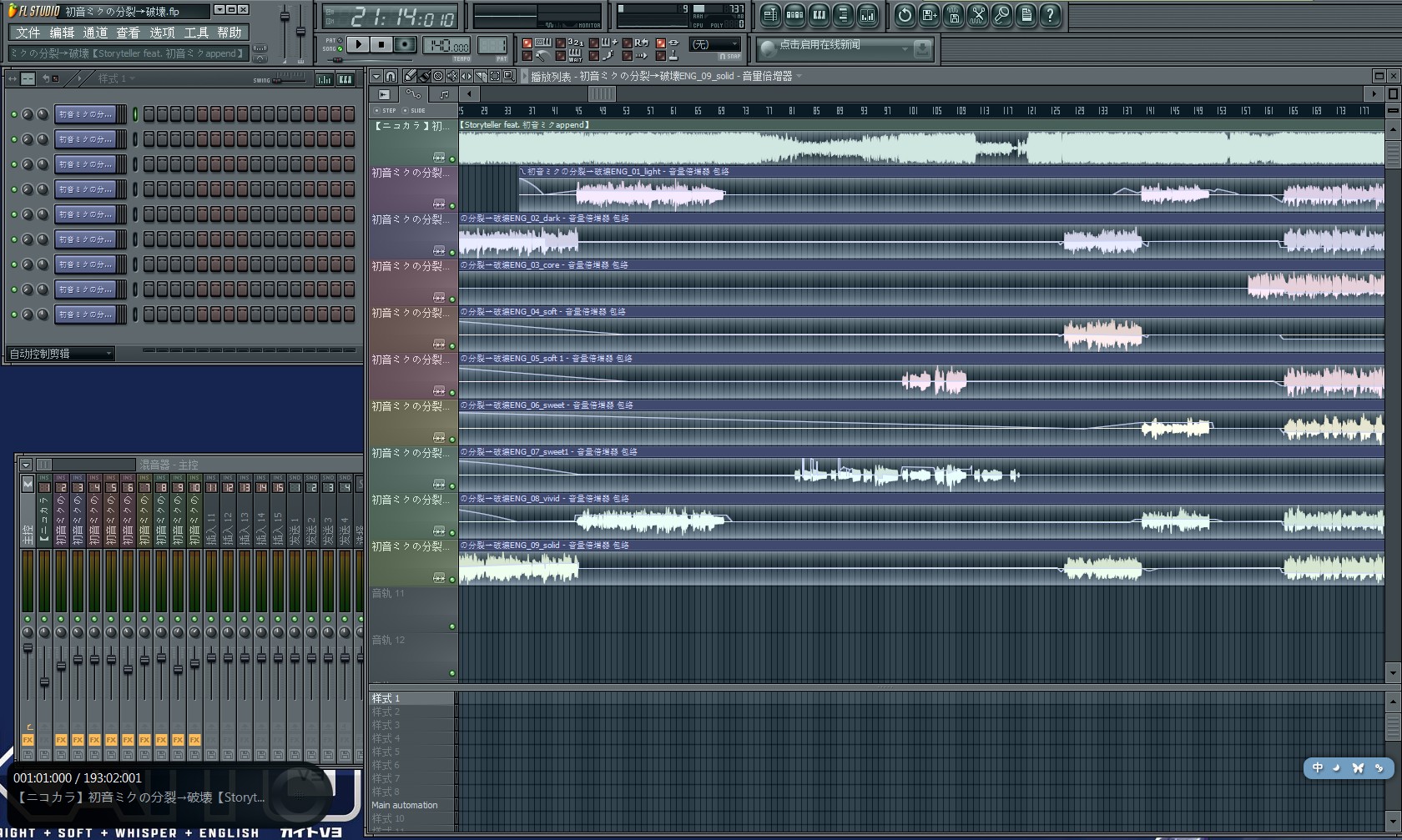Open graph editor in step sequencer

(324, 79)
